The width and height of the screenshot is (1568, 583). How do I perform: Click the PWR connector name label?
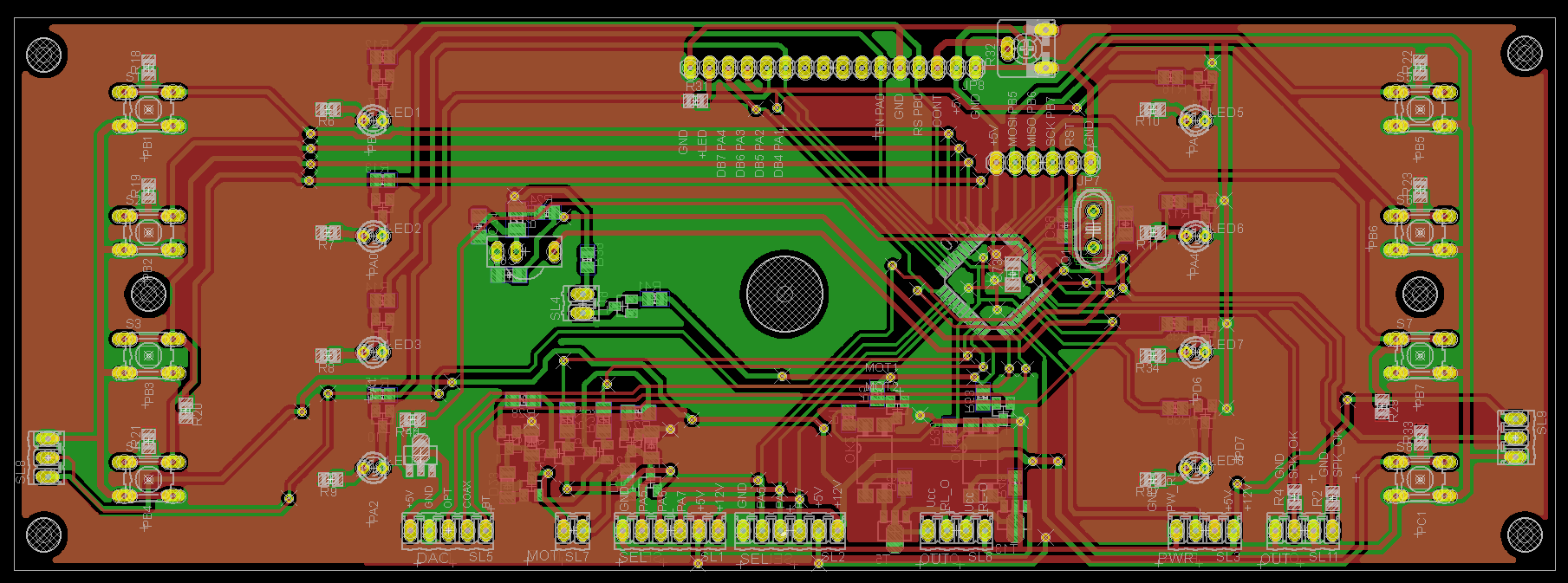click(1176, 558)
